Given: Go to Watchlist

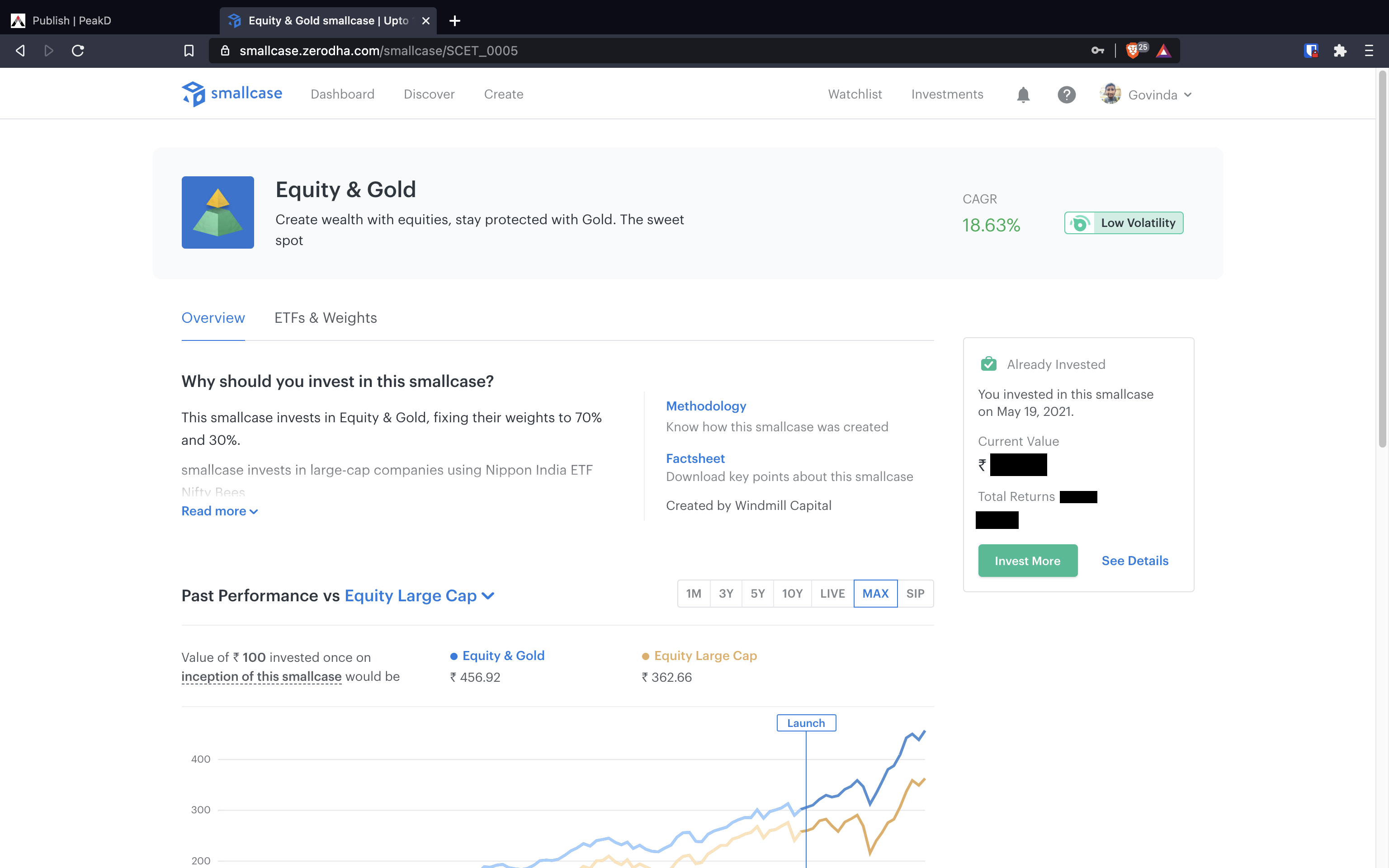Looking at the screenshot, I should pyautogui.click(x=855, y=94).
